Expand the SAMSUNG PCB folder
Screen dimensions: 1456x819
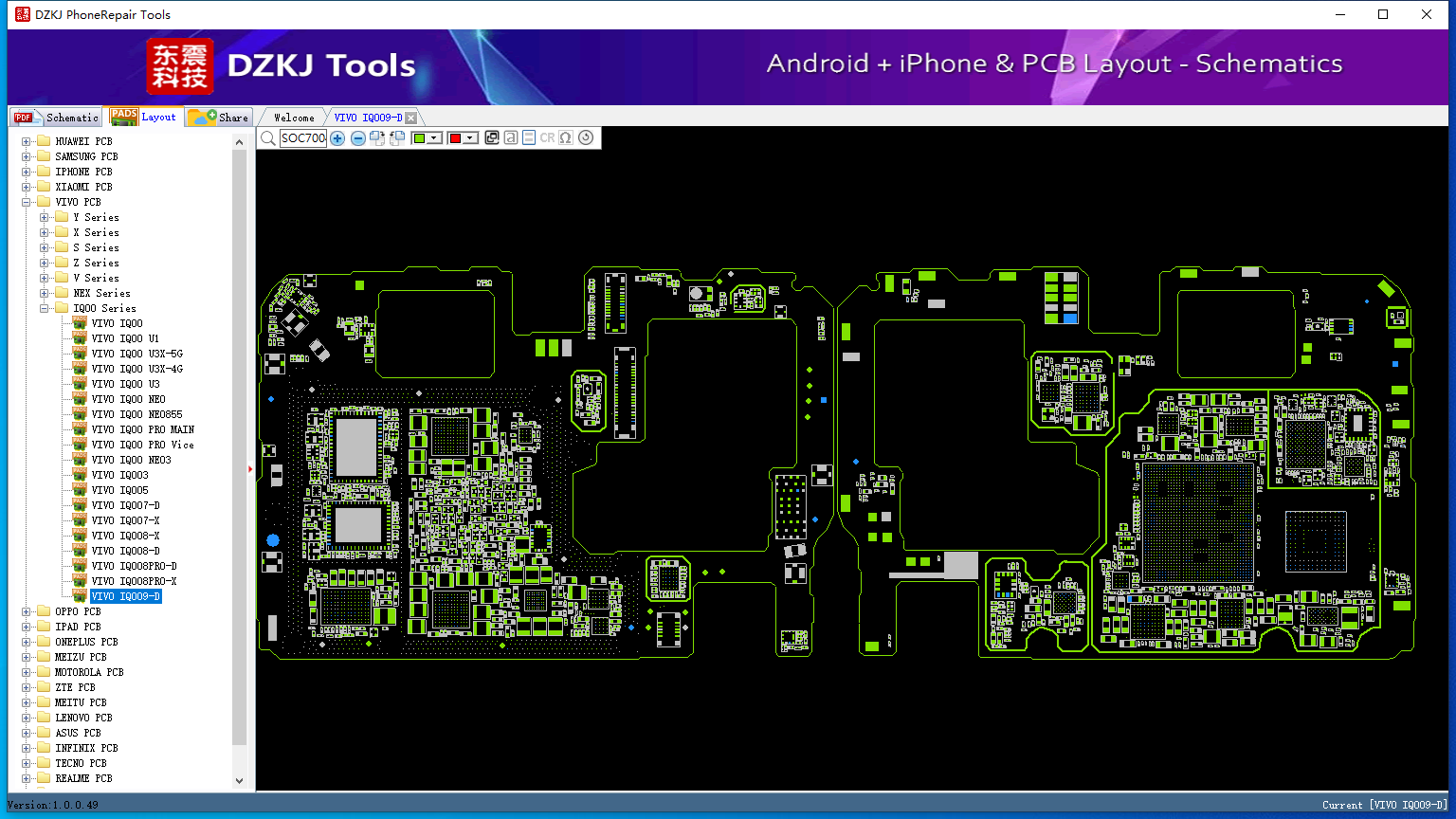[27, 156]
